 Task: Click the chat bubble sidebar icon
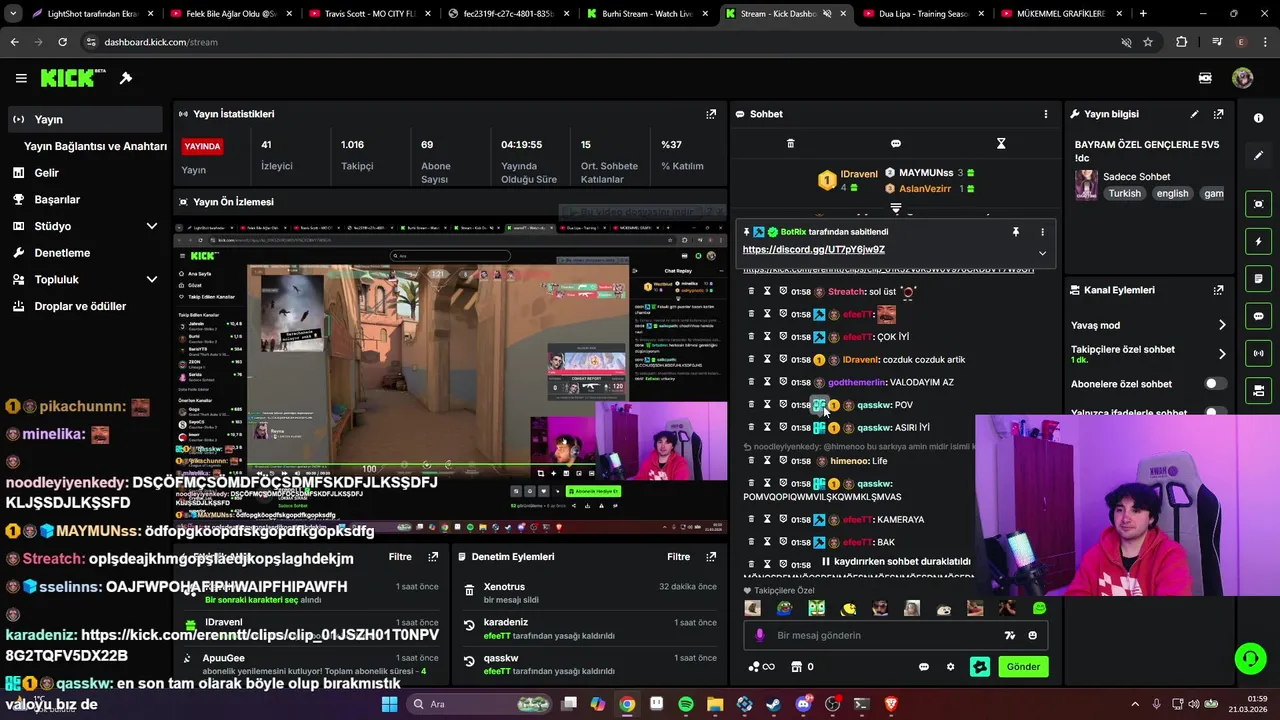point(1258,316)
